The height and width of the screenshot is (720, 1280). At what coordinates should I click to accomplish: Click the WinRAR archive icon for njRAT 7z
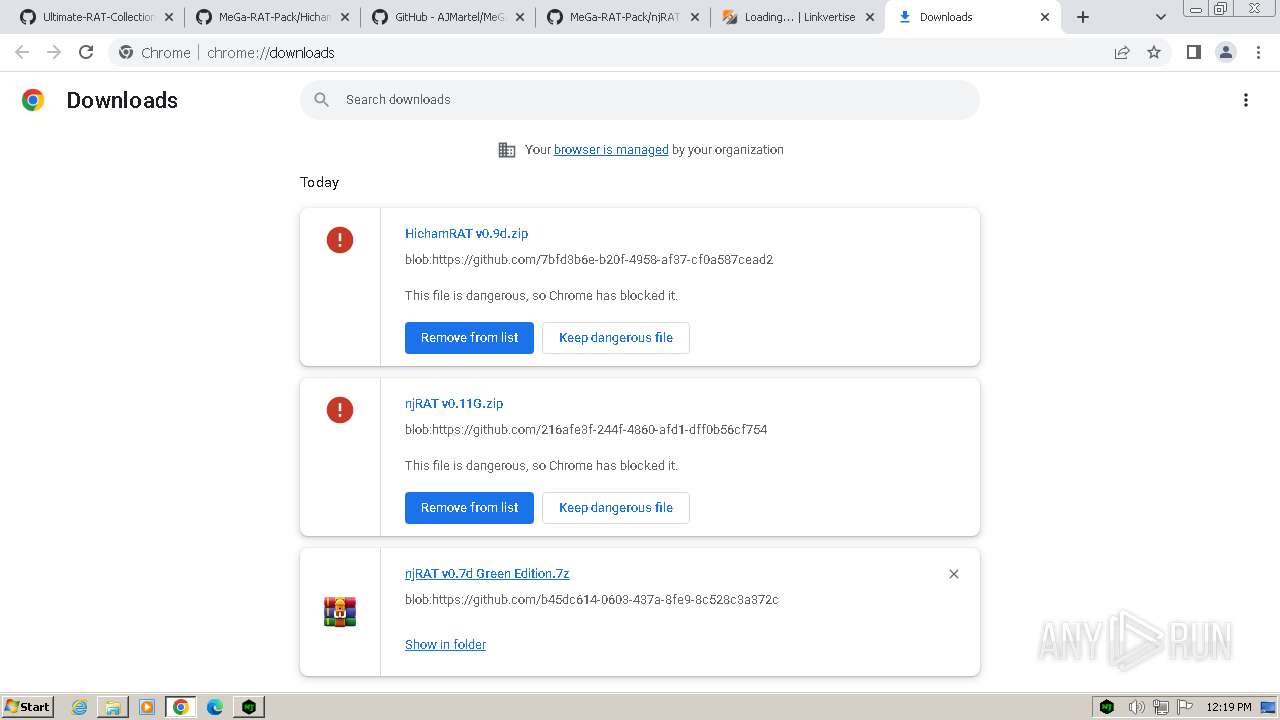pyautogui.click(x=340, y=611)
